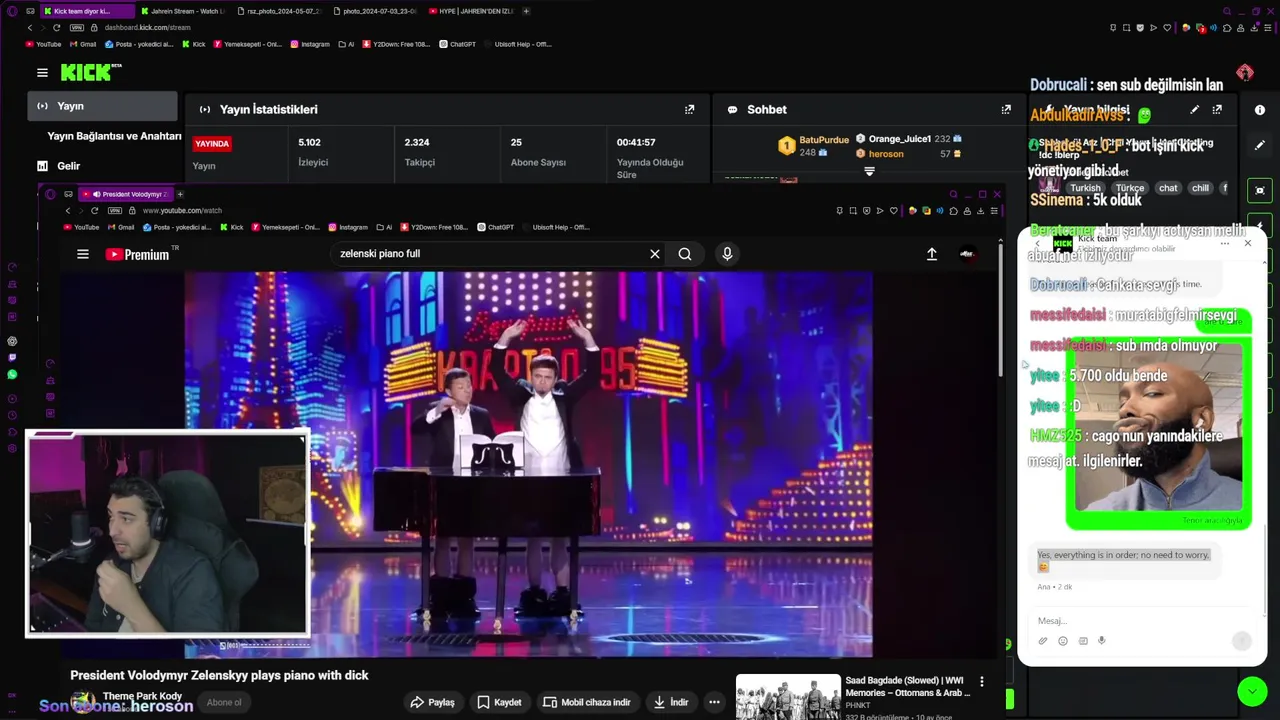This screenshot has height=720, width=1280.
Task: Pop out the Sohbet chat panel
Action: tap(1006, 110)
